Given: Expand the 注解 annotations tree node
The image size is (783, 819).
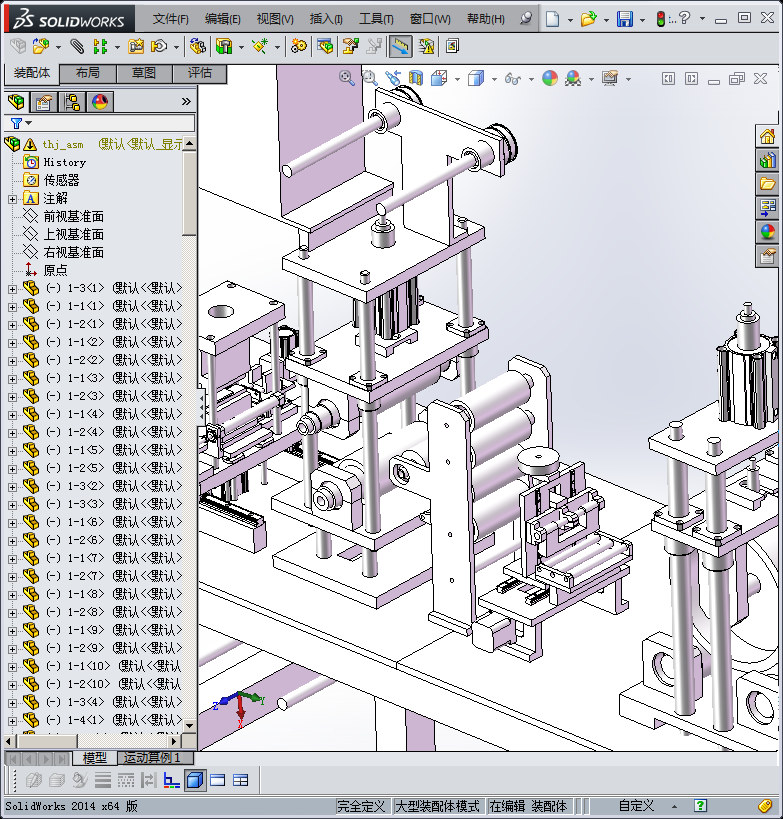Looking at the screenshot, I should [12, 199].
